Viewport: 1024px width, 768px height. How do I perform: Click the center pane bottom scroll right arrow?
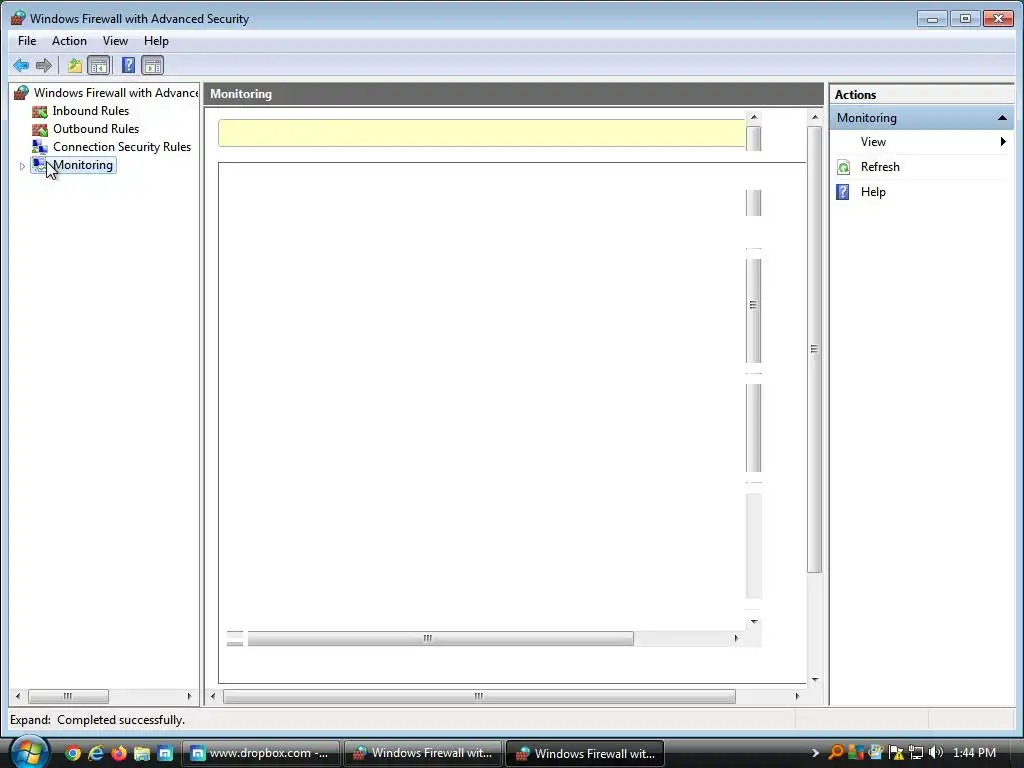tap(797, 697)
